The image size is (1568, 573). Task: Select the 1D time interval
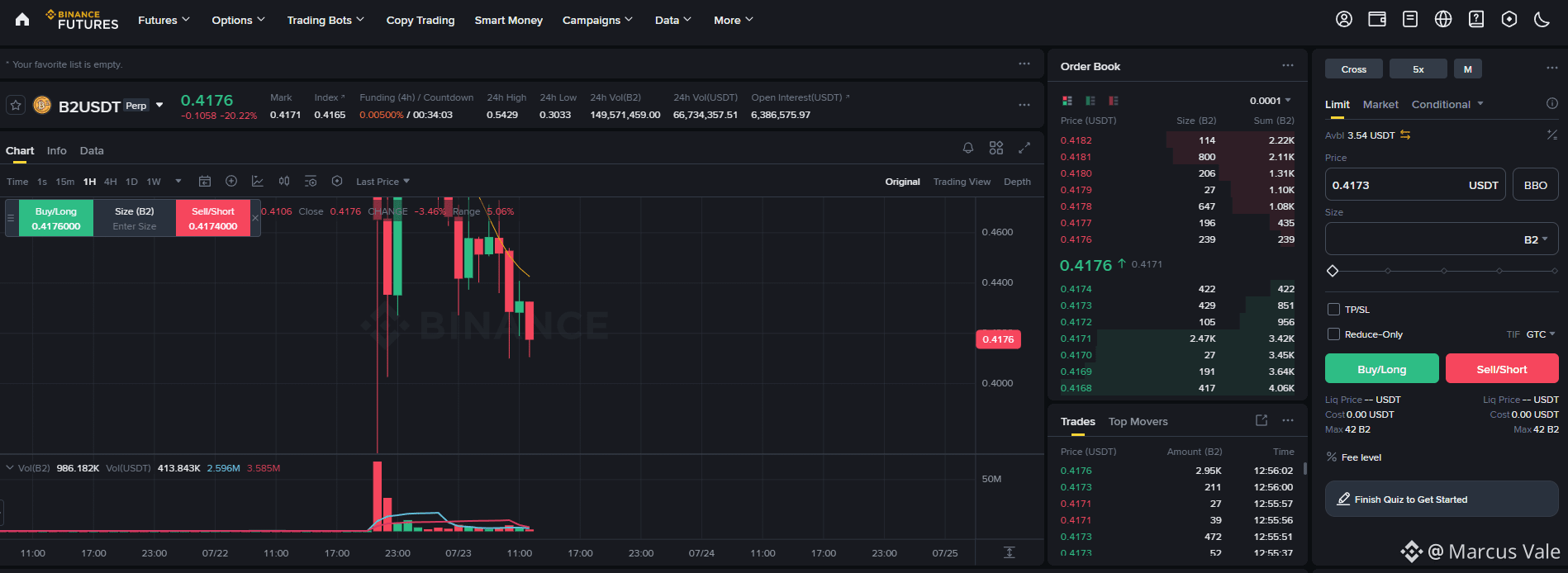[131, 182]
